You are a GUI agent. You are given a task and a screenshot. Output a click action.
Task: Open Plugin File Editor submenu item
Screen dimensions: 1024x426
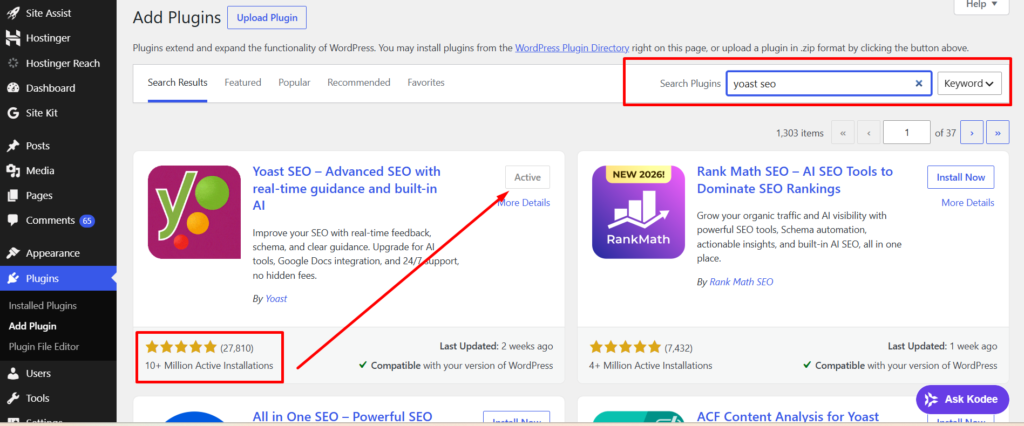(x=44, y=346)
